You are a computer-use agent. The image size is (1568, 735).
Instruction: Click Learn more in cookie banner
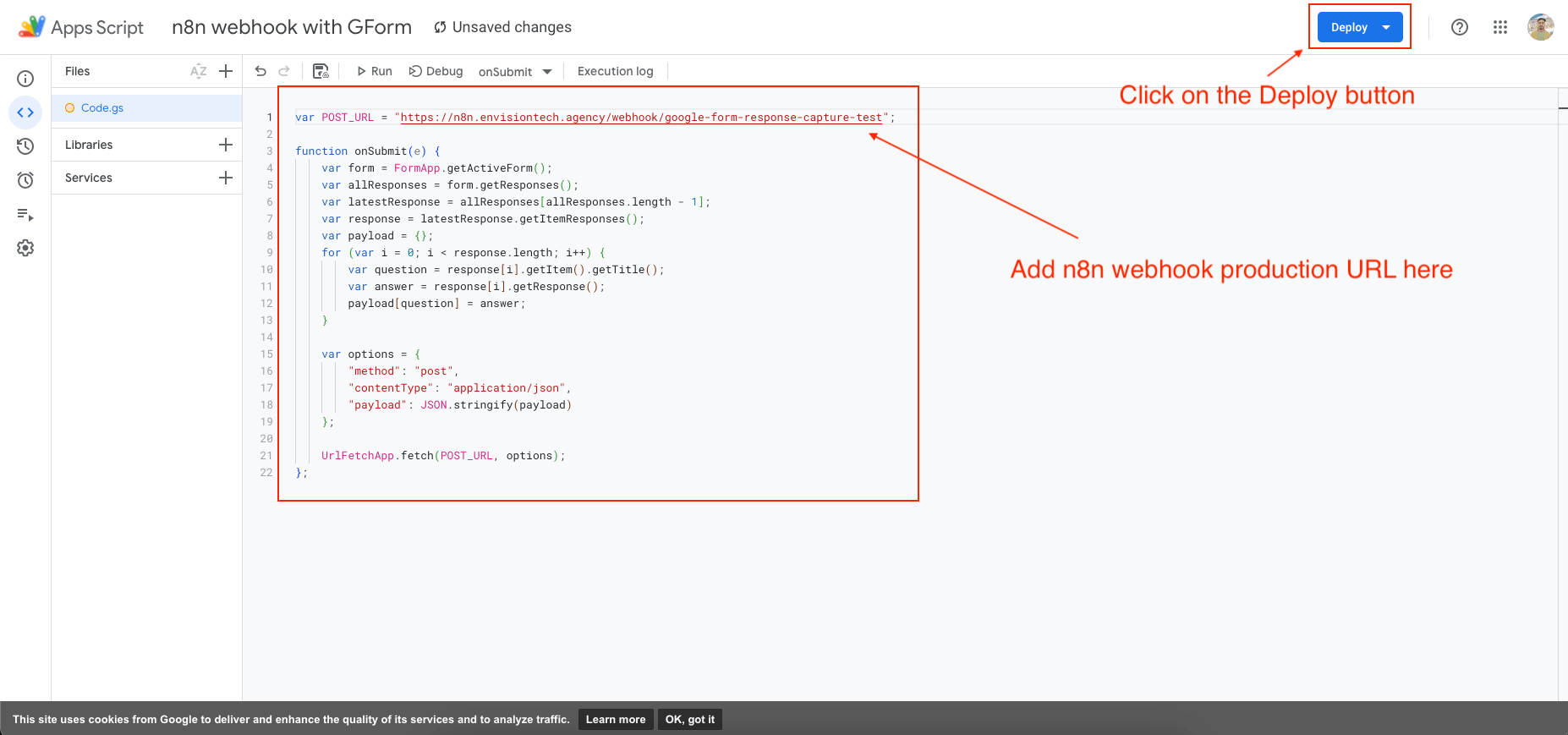point(616,720)
